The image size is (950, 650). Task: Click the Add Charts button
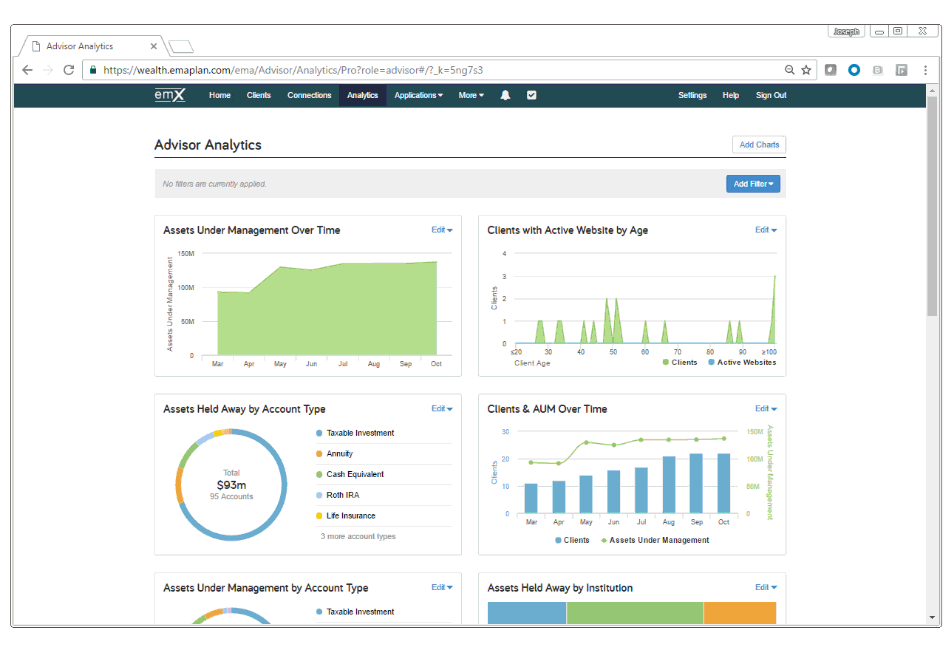coord(759,145)
